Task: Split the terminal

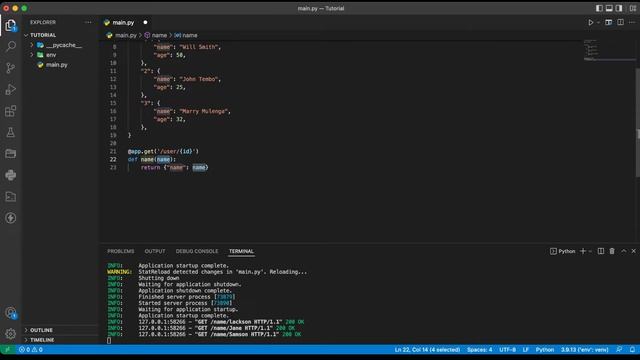Action: (x=601, y=251)
